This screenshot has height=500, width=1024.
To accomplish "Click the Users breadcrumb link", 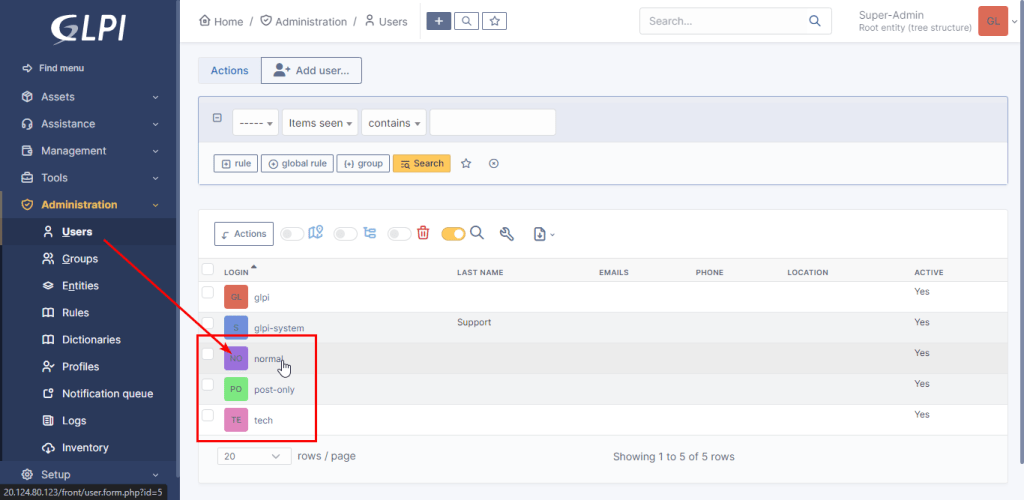I will pos(386,22).
